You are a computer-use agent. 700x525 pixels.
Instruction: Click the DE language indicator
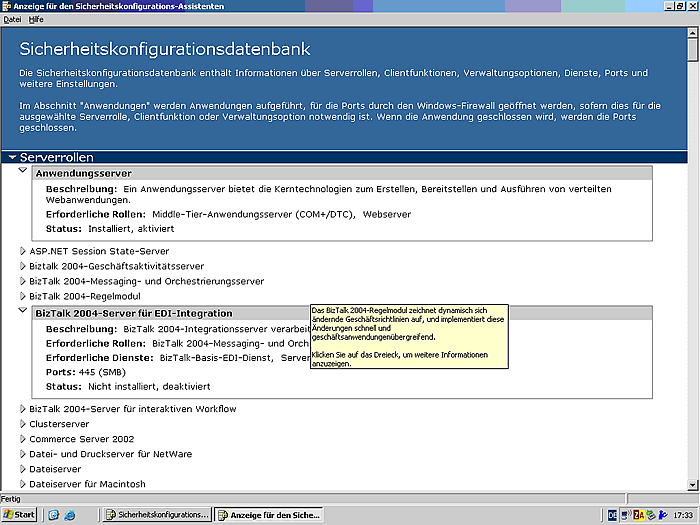(x=612, y=515)
